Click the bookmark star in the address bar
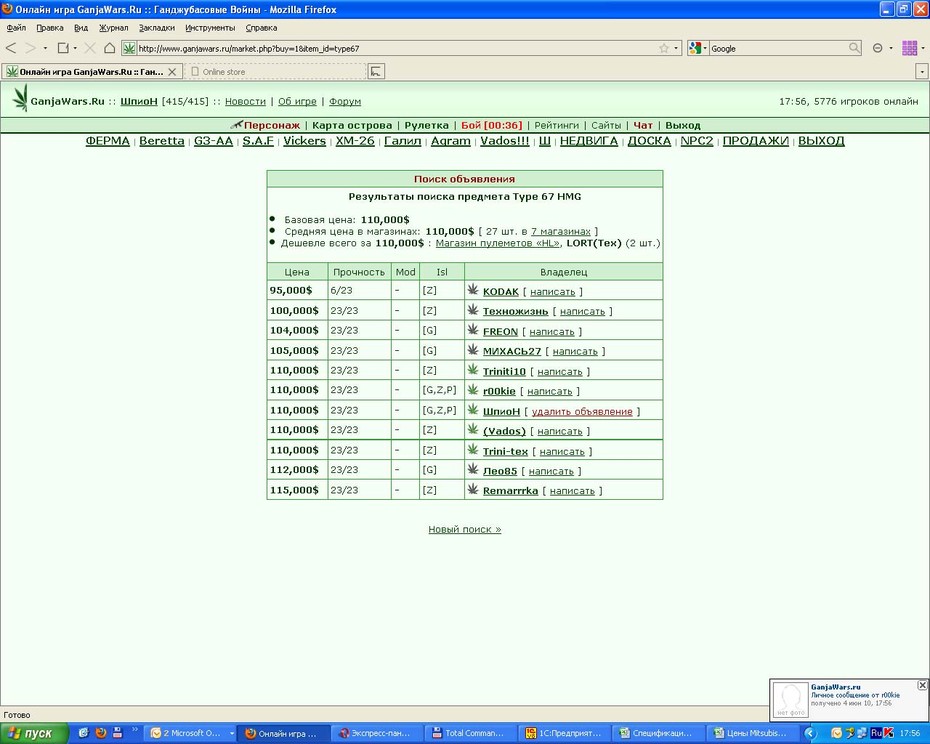The image size is (930, 744). pos(664,49)
